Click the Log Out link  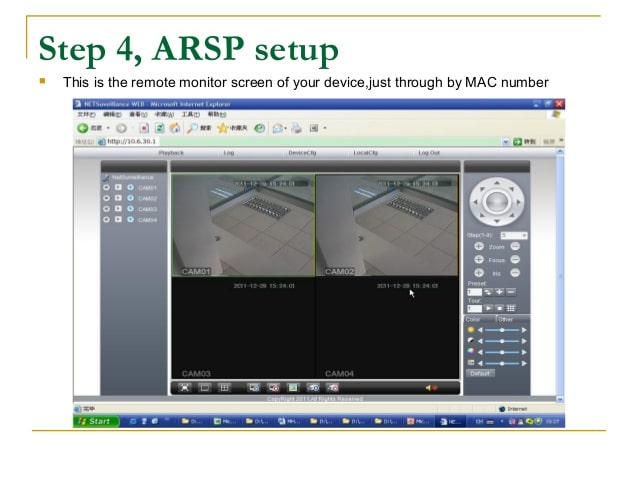click(x=429, y=152)
